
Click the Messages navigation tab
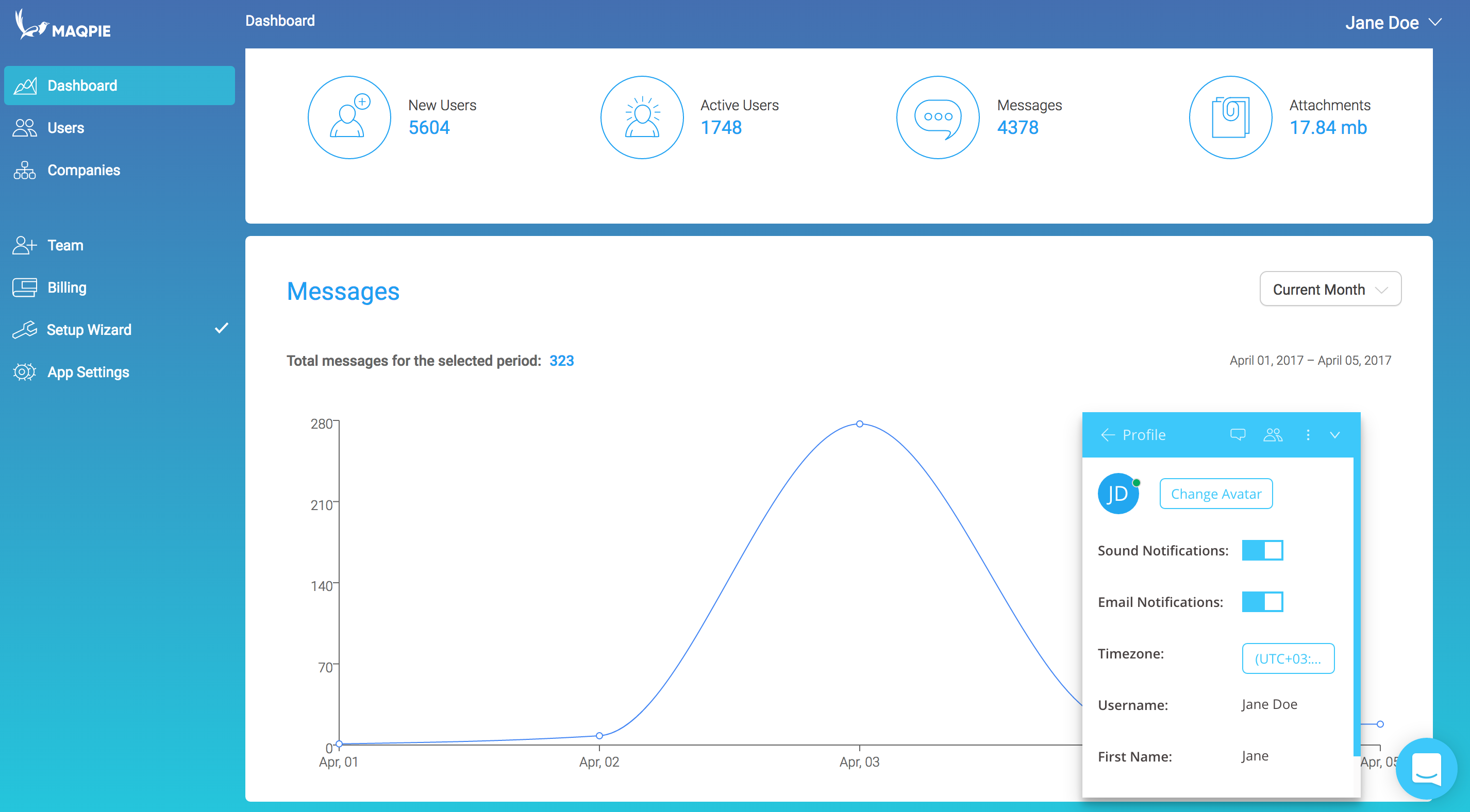point(343,290)
